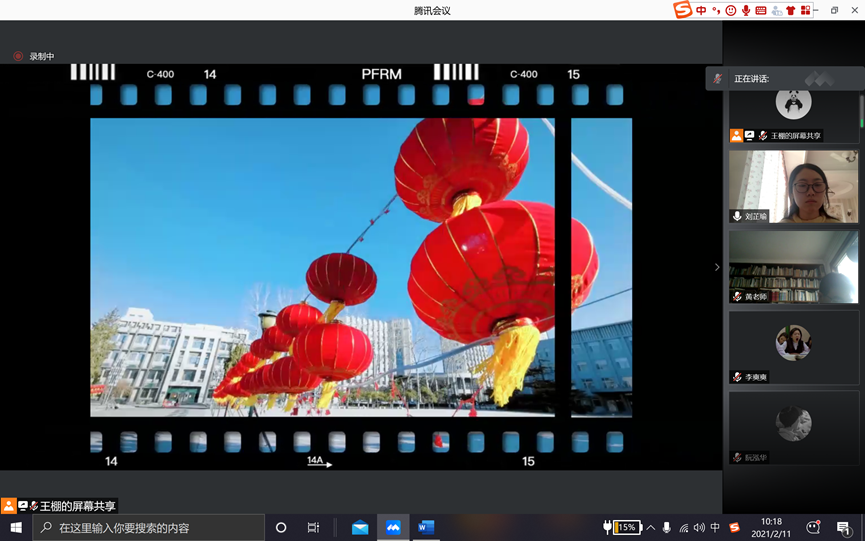Screen dimensions: 865x541
Task: Select 黄老师's bookshelf video tile
Action: pos(793,267)
